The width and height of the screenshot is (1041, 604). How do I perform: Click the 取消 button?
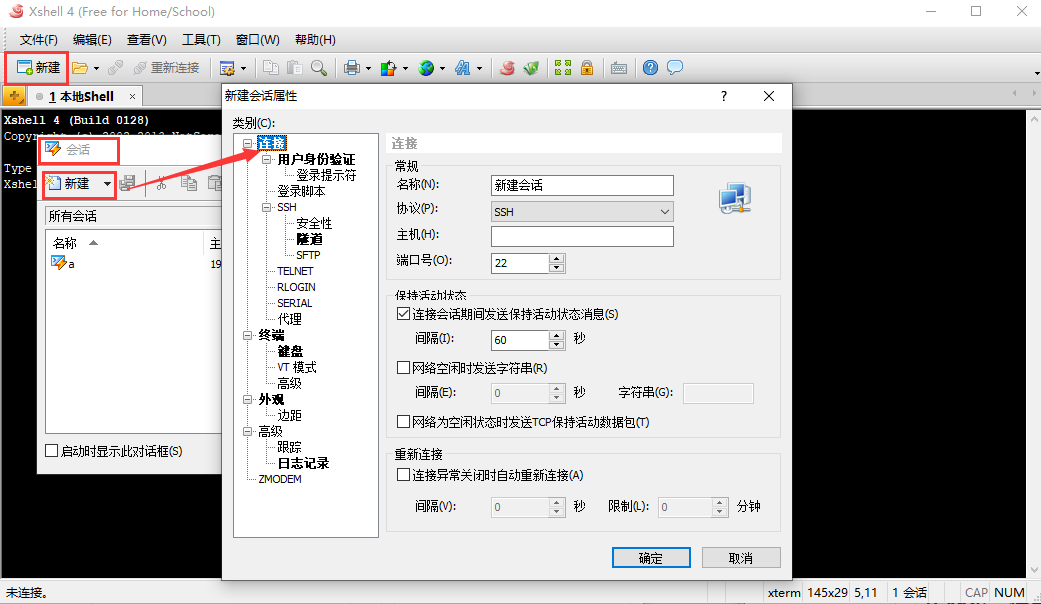tap(741, 558)
